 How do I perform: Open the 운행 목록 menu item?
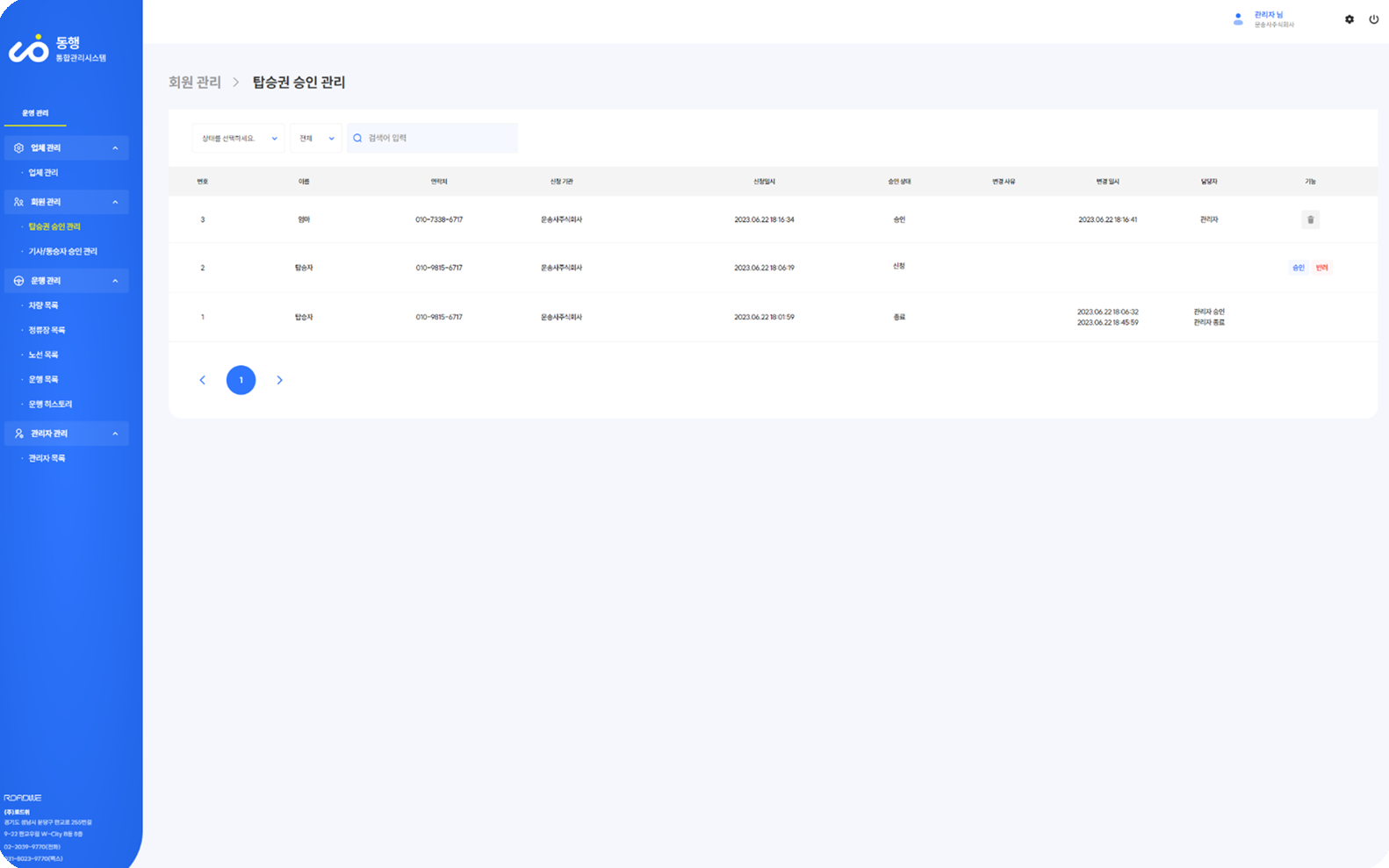43,379
